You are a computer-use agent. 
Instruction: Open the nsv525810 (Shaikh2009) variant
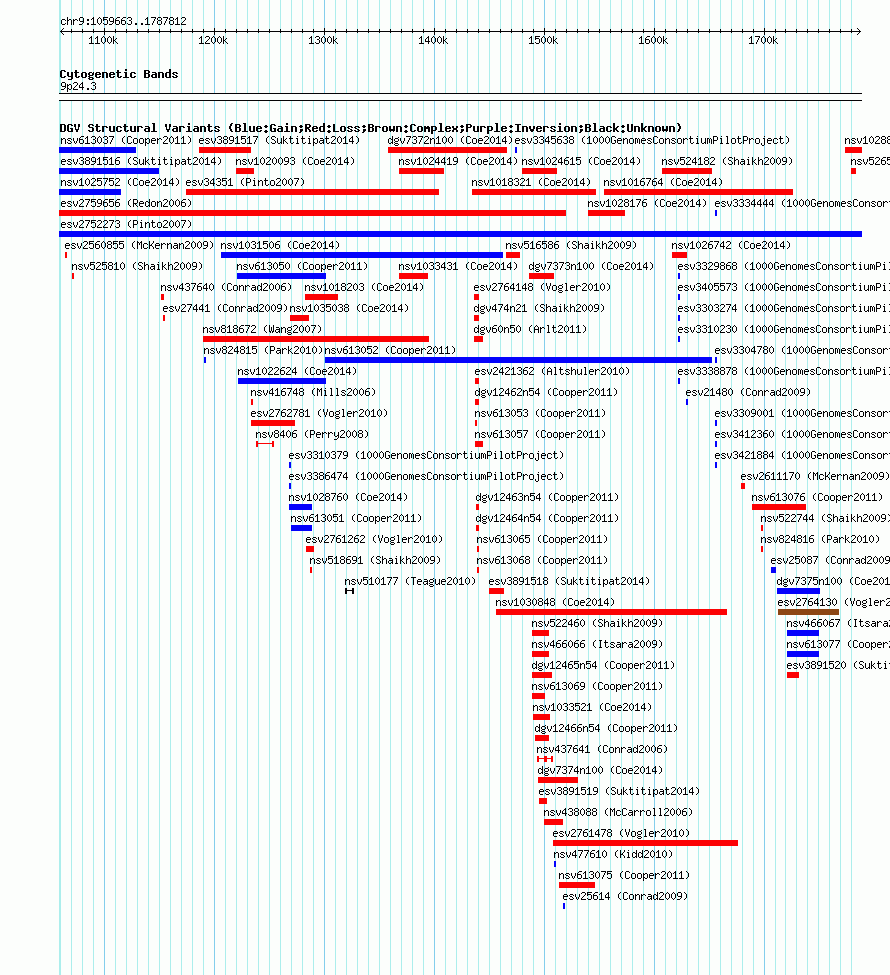pos(137,266)
